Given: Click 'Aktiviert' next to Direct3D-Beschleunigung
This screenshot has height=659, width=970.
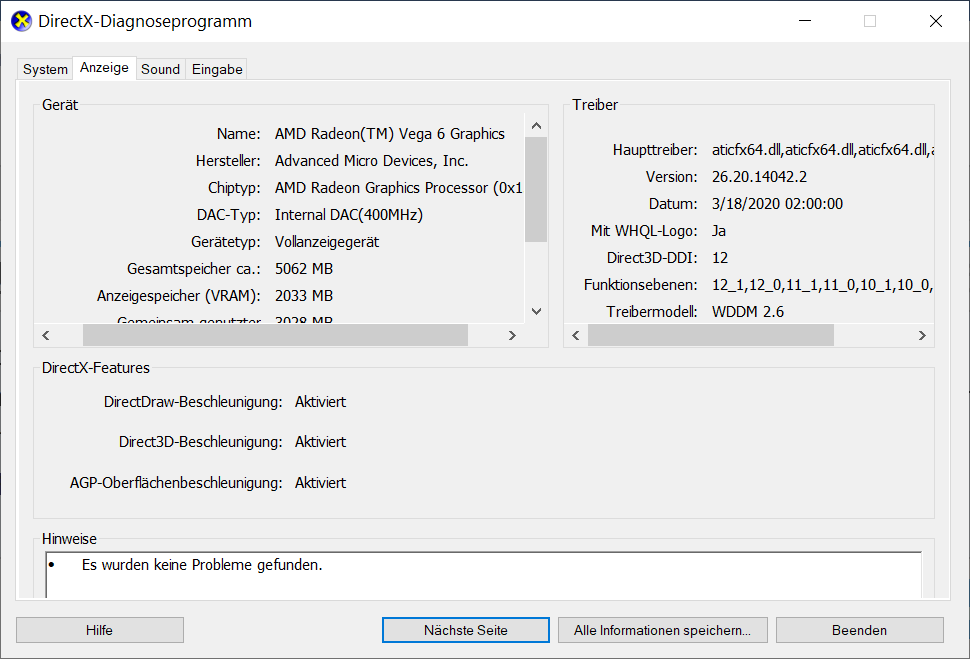Looking at the screenshot, I should tap(320, 442).
